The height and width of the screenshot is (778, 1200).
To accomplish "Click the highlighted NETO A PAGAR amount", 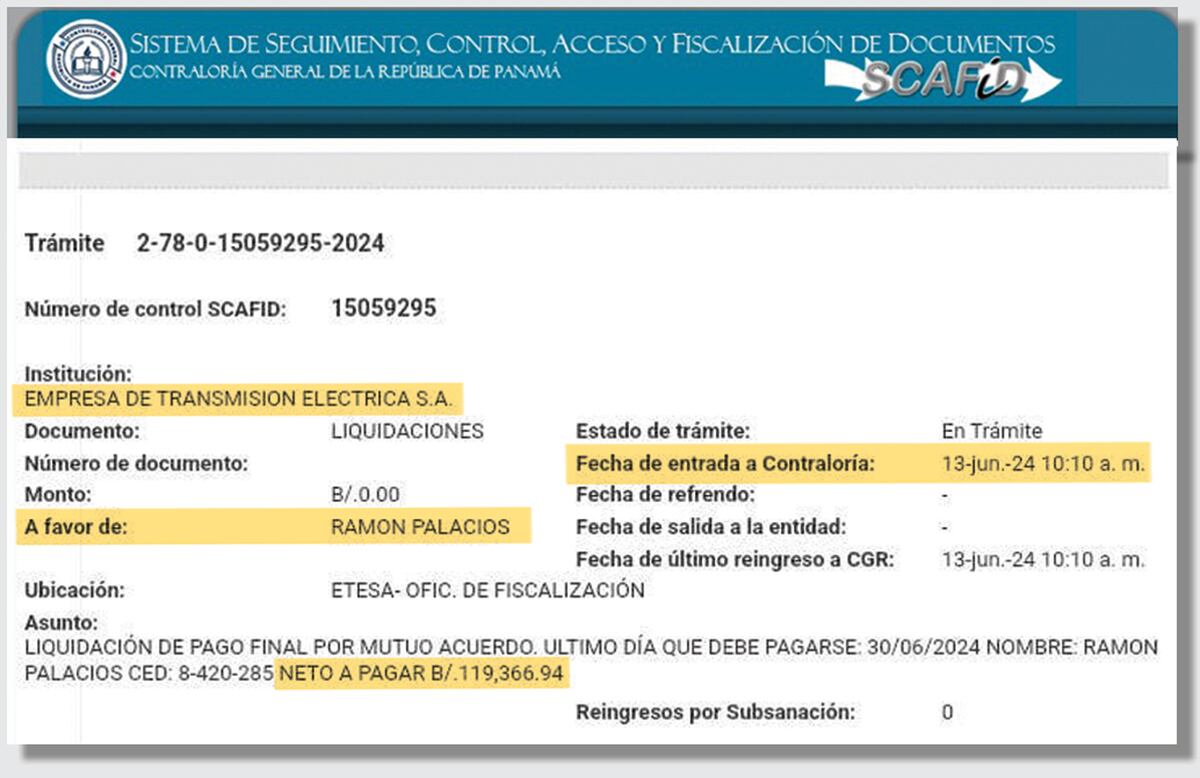I will click(421, 674).
